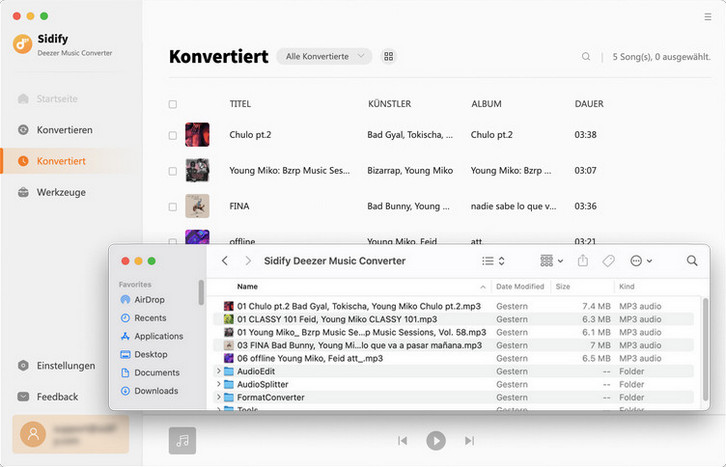Click Finder share icon

[583, 261]
